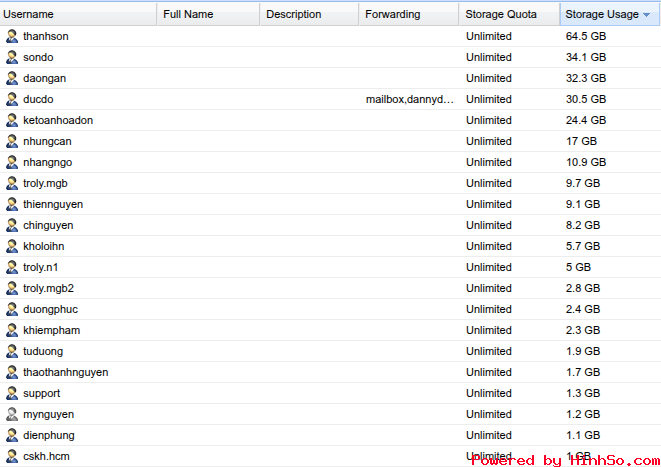Image resolution: width=661 pixels, height=467 pixels.
Task: Click the 64.5 GB usage cell
Action: (586, 36)
